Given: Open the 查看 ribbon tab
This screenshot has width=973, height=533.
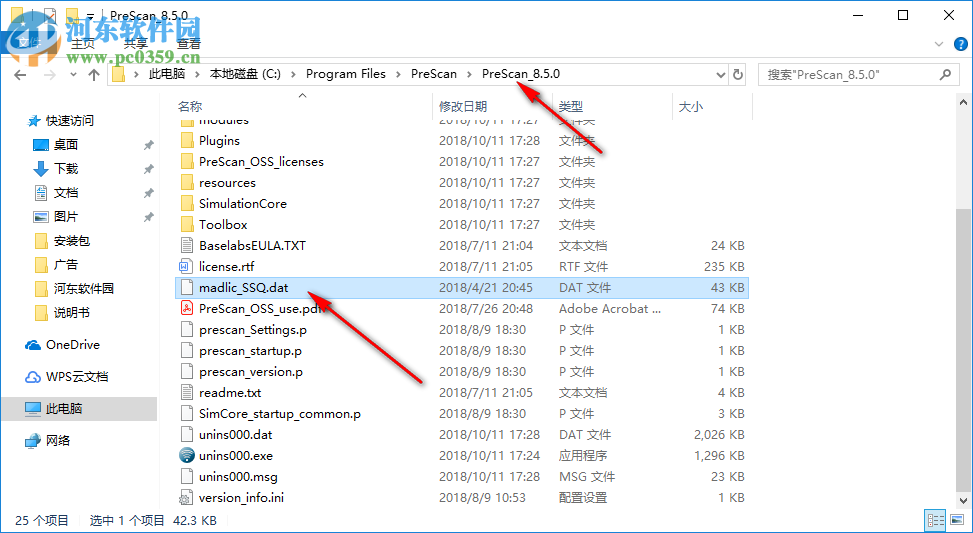Looking at the screenshot, I should (189, 43).
